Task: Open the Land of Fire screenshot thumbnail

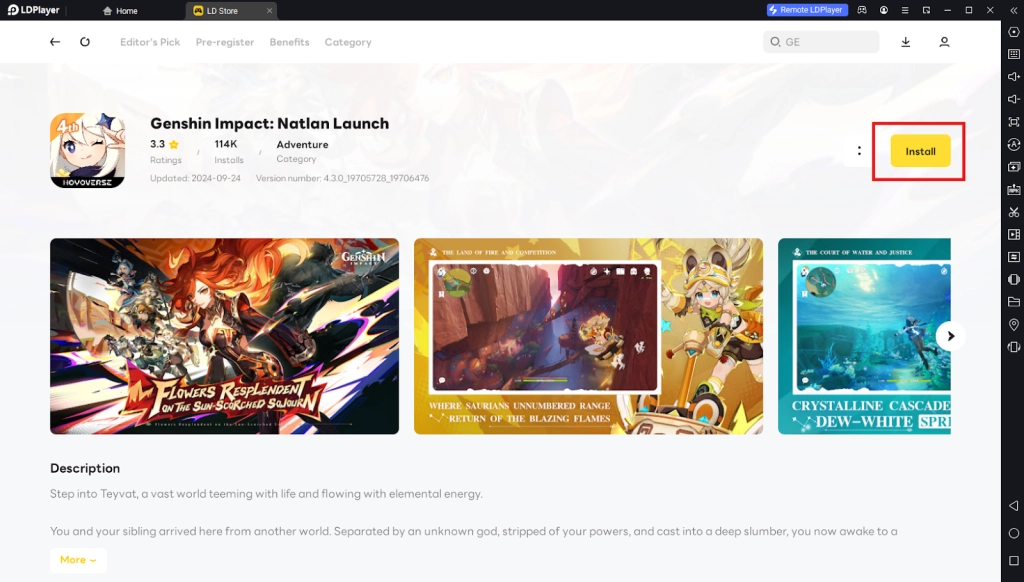Action: (588, 336)
